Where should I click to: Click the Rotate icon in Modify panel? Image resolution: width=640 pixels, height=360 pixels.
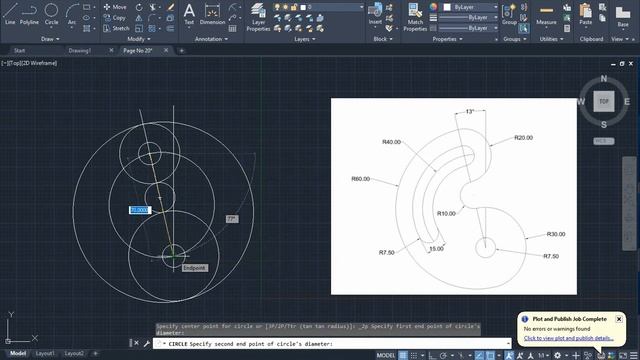pos(139,7)
